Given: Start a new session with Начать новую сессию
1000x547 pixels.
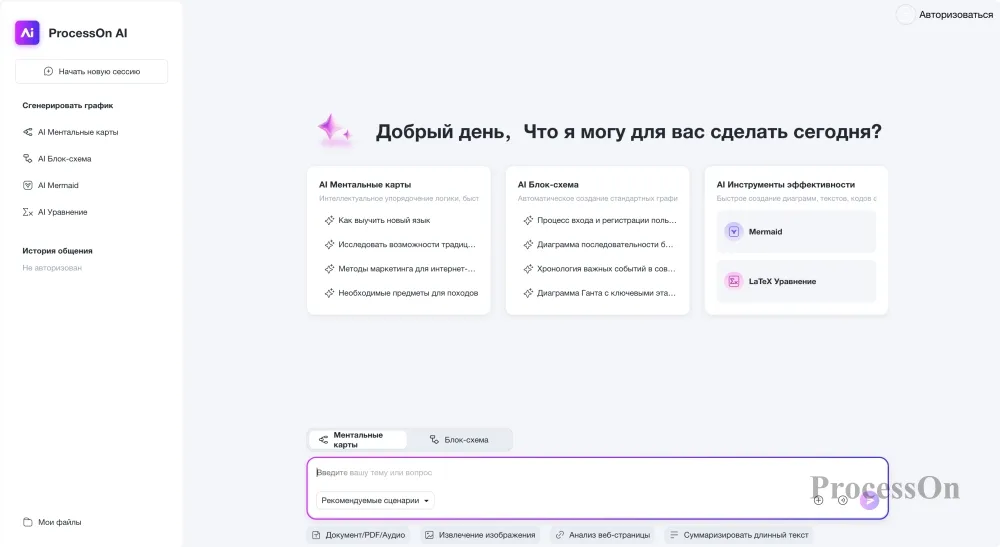Looking at the screenshot, I should tap(91, 71).
